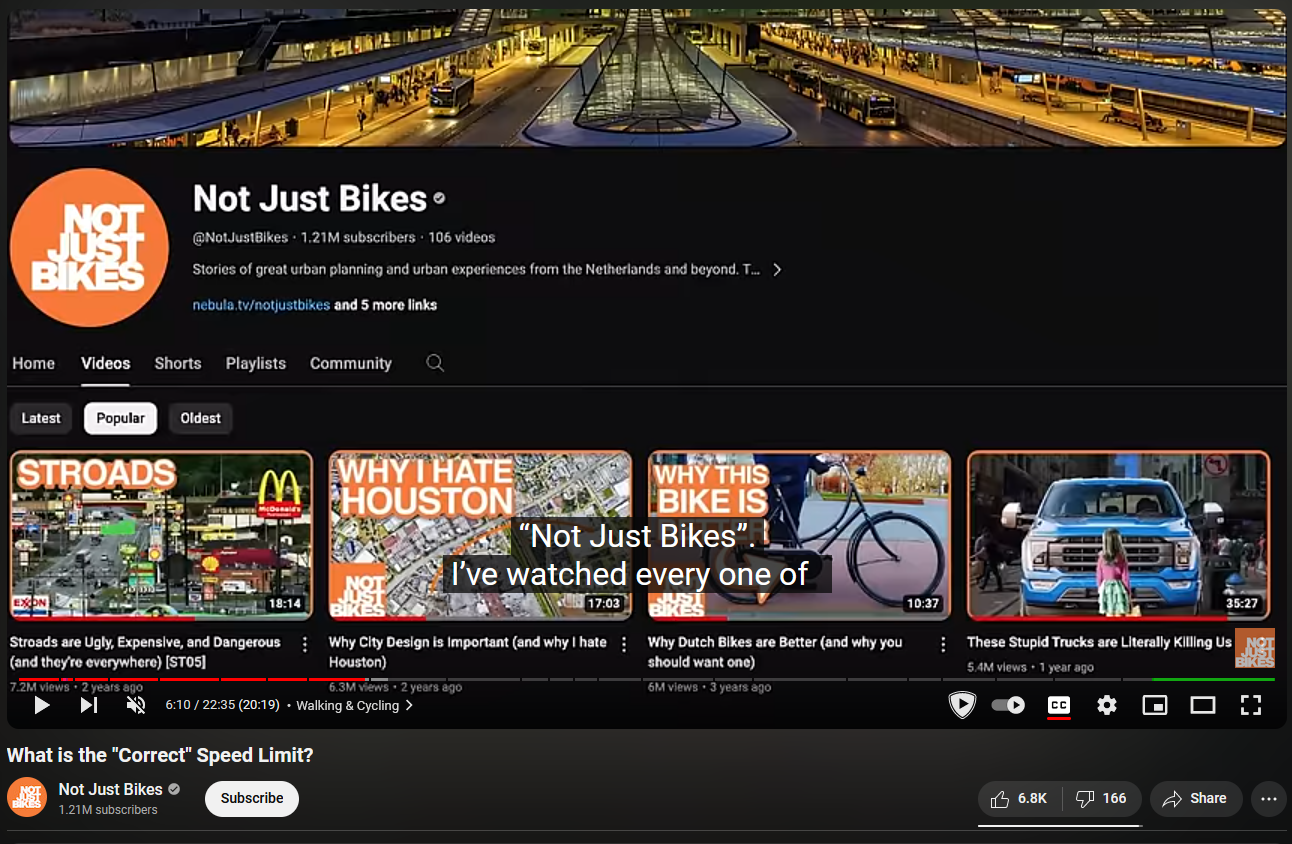The height and width of the screenshot is (844, 1292).
Task: Open the Stroads video thumbnail
Action: [161, 535]
